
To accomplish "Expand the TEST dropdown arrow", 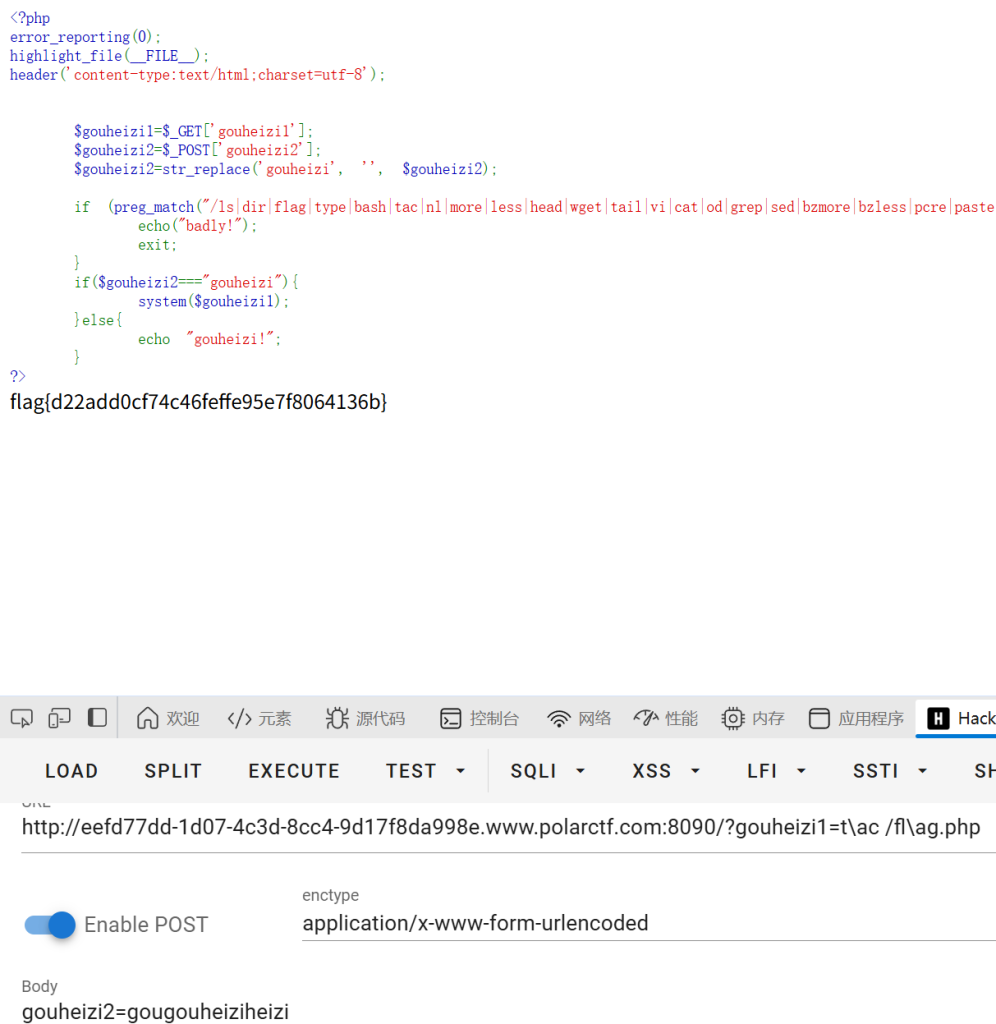I will coord(460,771).
